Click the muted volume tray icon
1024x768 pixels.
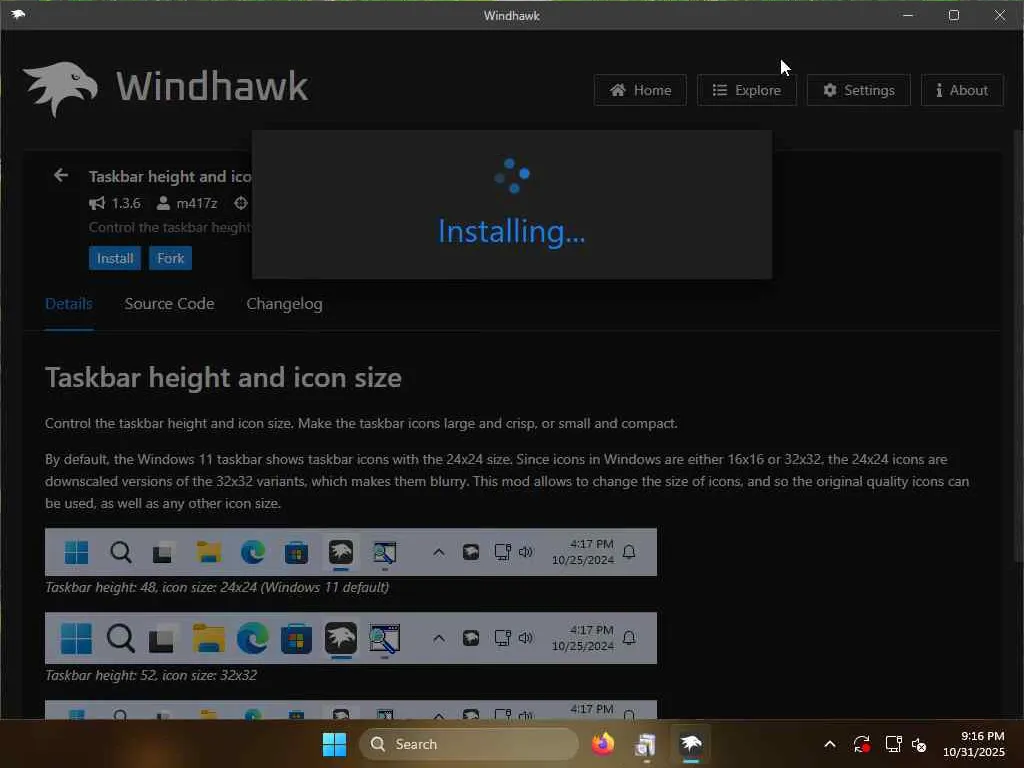[920, 744]
